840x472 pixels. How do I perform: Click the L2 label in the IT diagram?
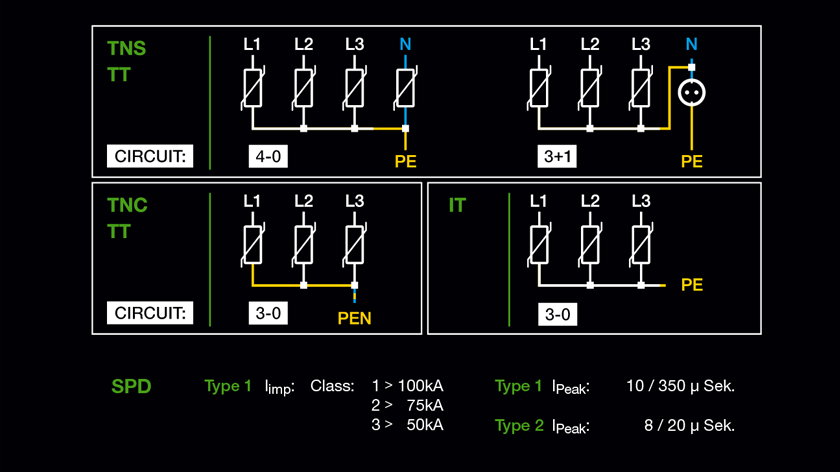pos(590,201)
